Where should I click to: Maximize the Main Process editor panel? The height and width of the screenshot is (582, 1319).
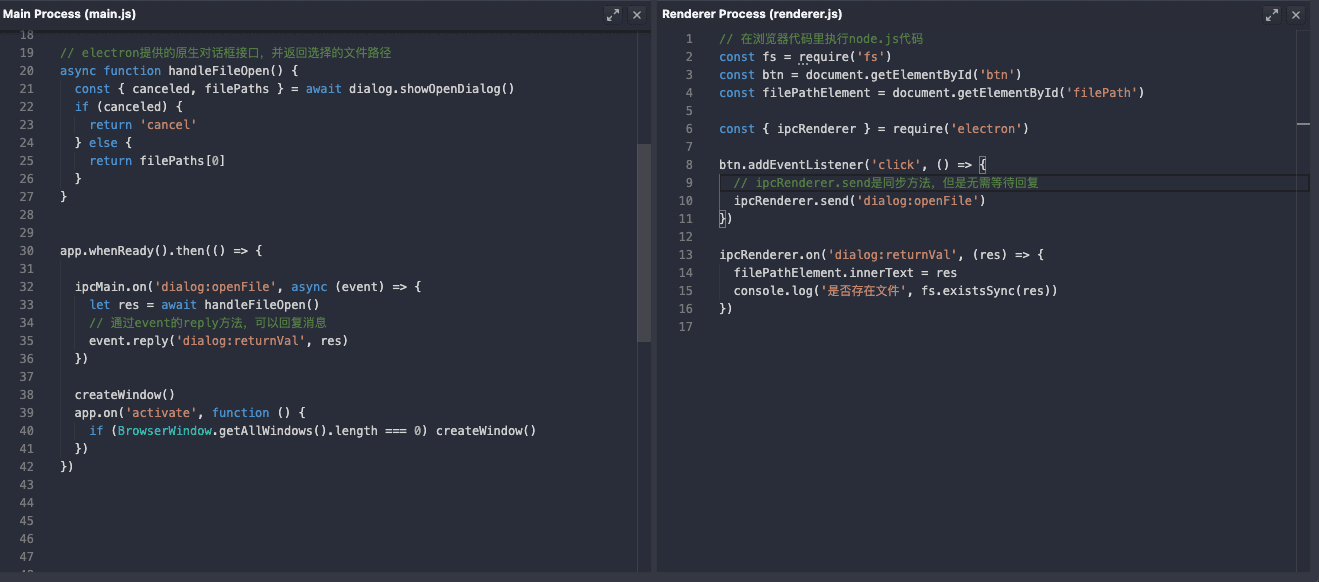613,15
